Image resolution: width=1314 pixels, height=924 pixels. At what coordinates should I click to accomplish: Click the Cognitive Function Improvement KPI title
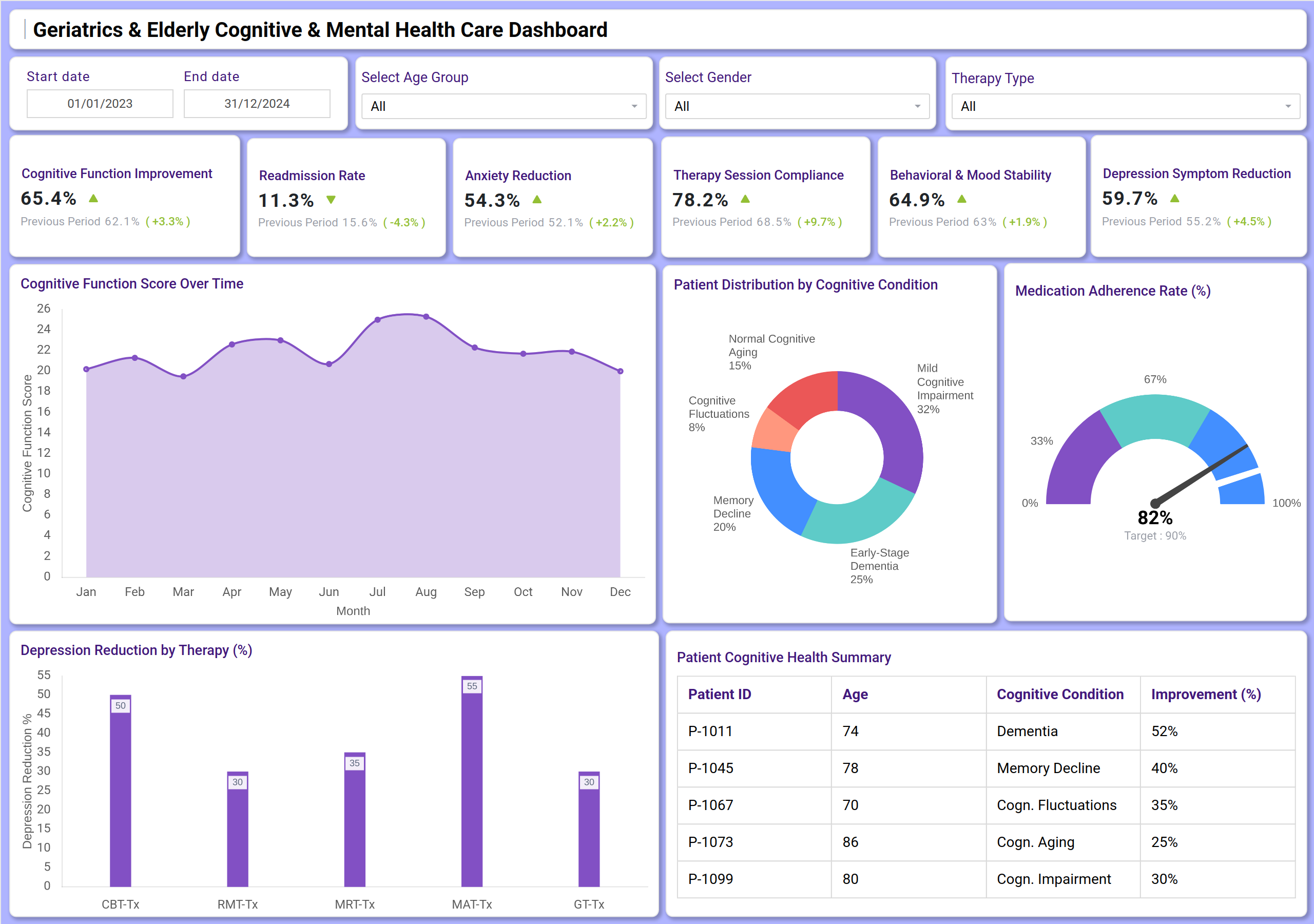[117, 174]
